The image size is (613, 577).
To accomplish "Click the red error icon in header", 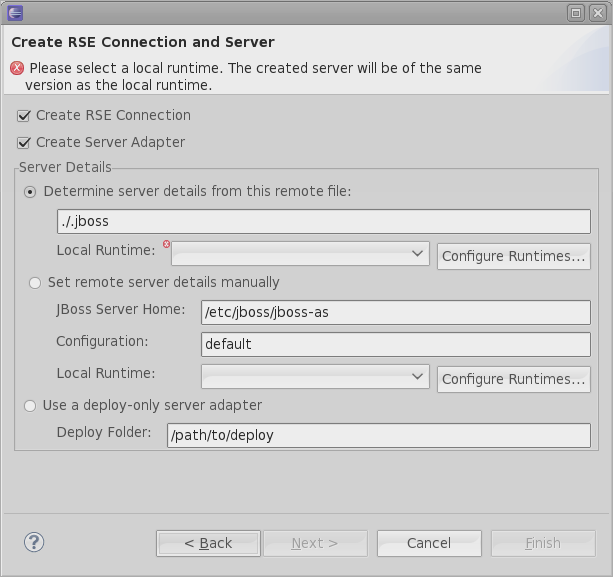I will pyautogui.click(x=17, y=69).
